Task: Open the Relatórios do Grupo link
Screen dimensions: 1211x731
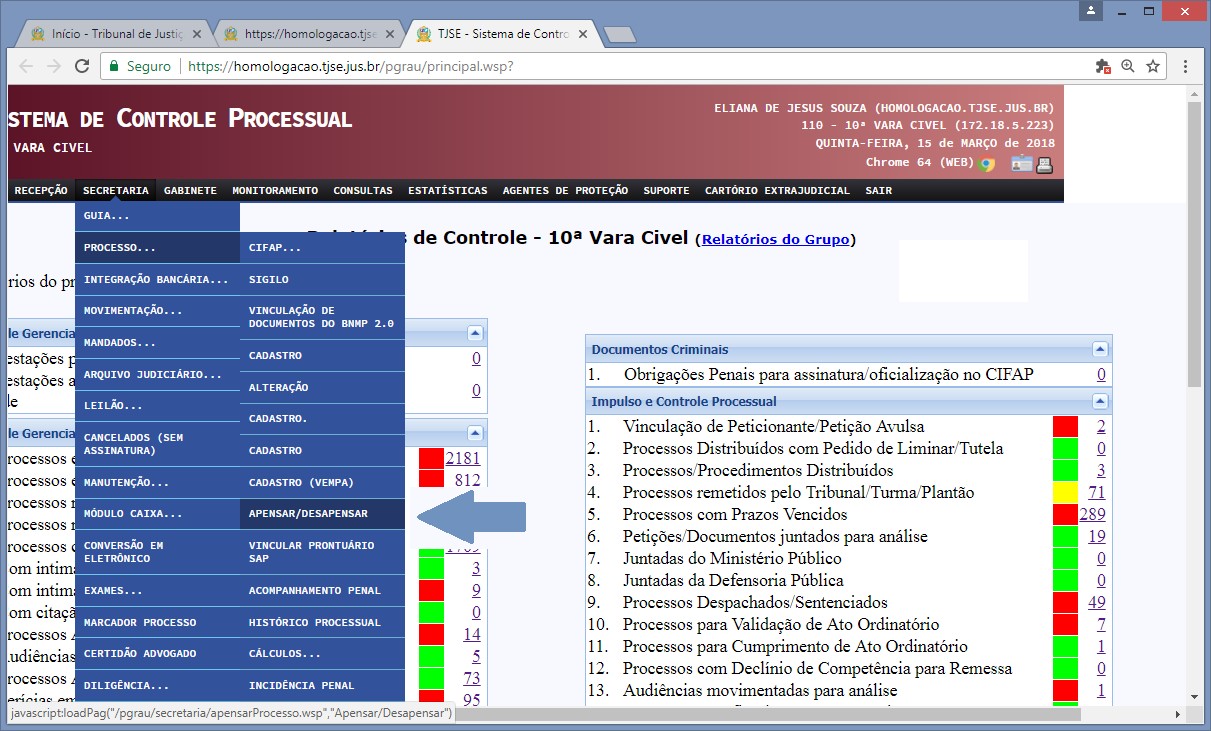Action: tap(775, 240)
